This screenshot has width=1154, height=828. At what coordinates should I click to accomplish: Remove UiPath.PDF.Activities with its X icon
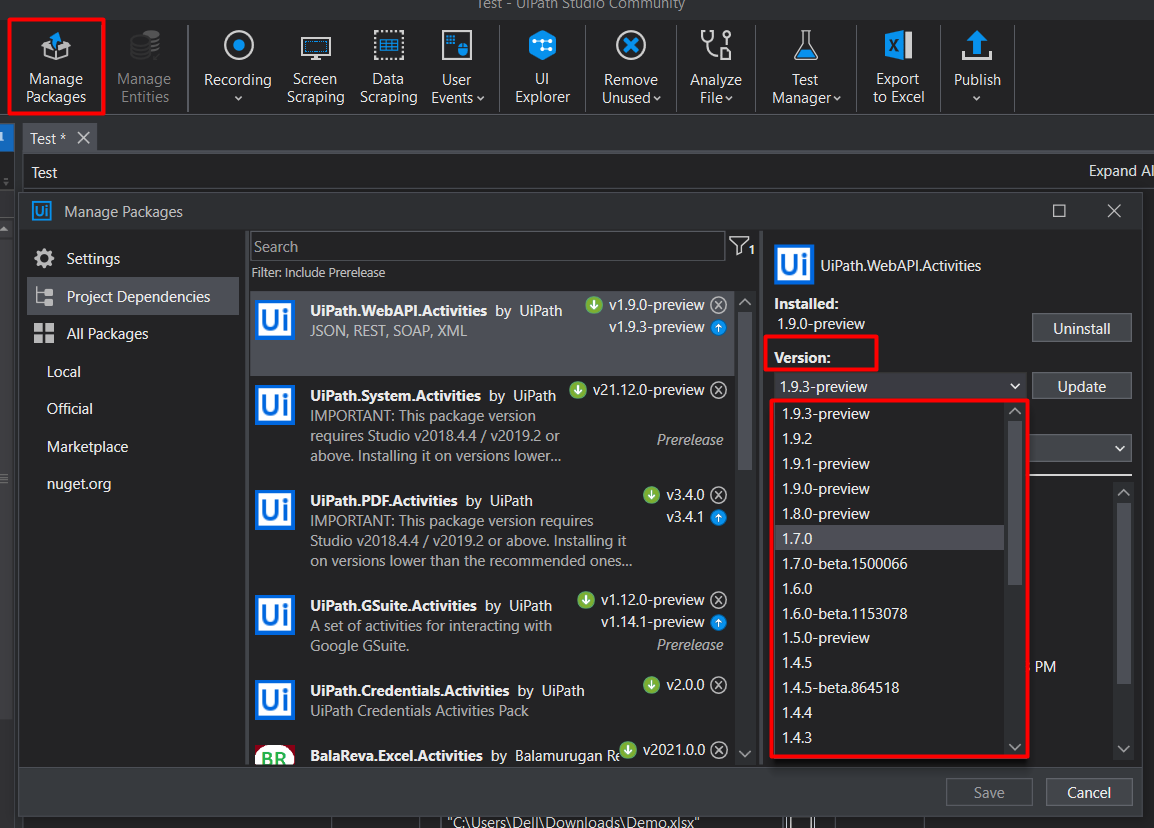coord(718,495)
